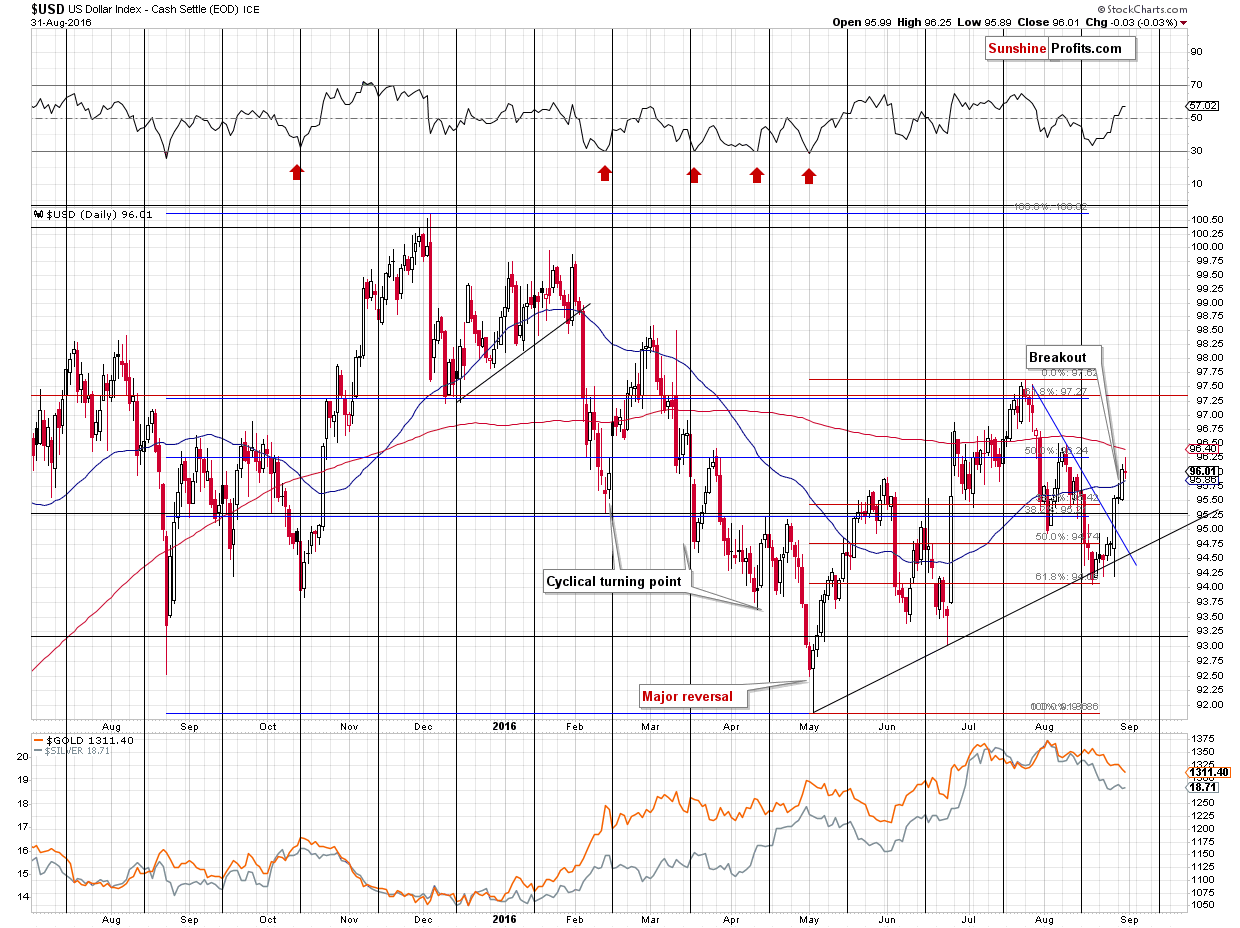This screenshot has width=1240, height=928.
Task: Click the "20" silver axis label
Action: pos(22,756)
